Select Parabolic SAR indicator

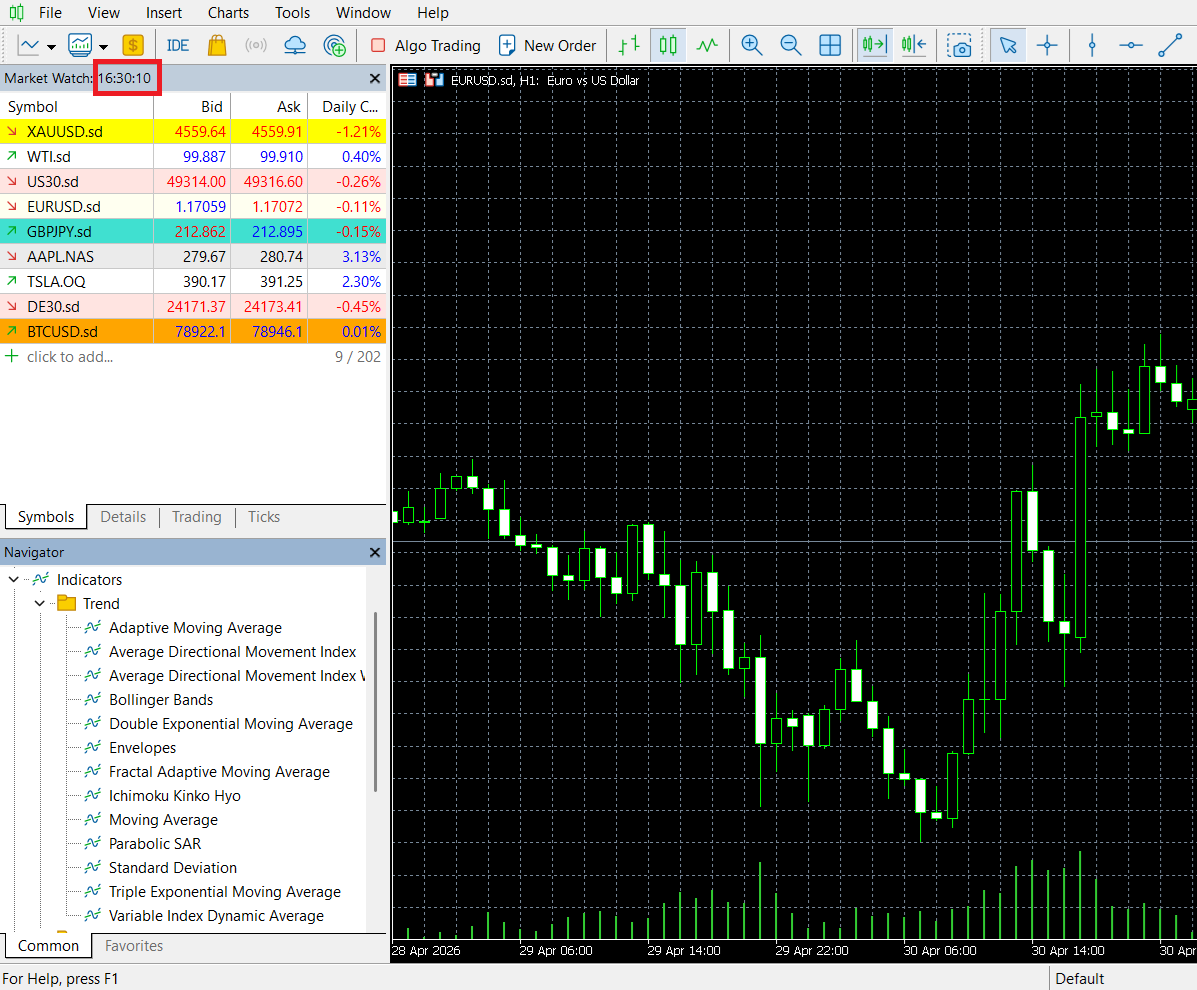click(155, 843)
